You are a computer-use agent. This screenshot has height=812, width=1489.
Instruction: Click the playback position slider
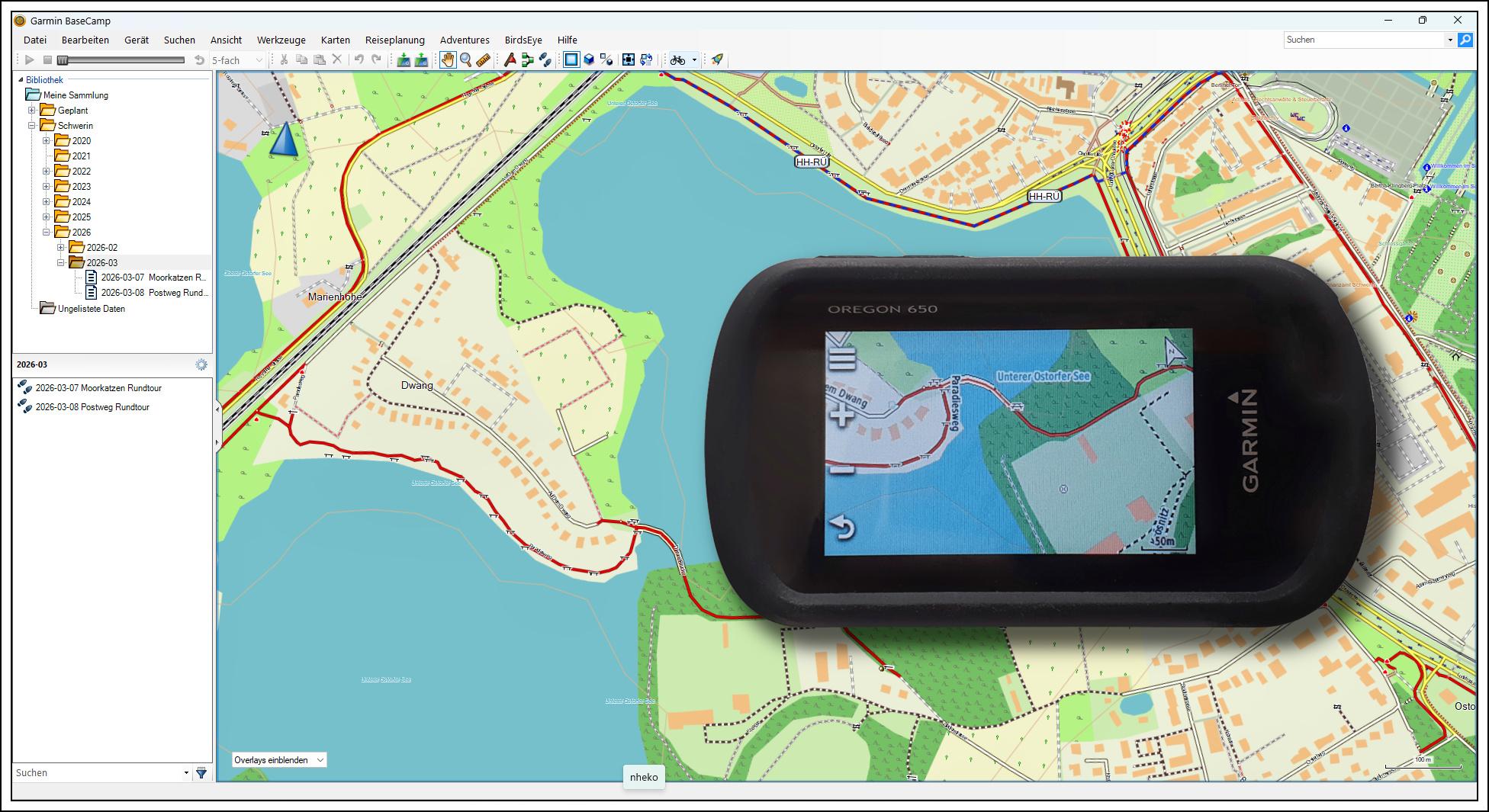(x=122, y=60)
